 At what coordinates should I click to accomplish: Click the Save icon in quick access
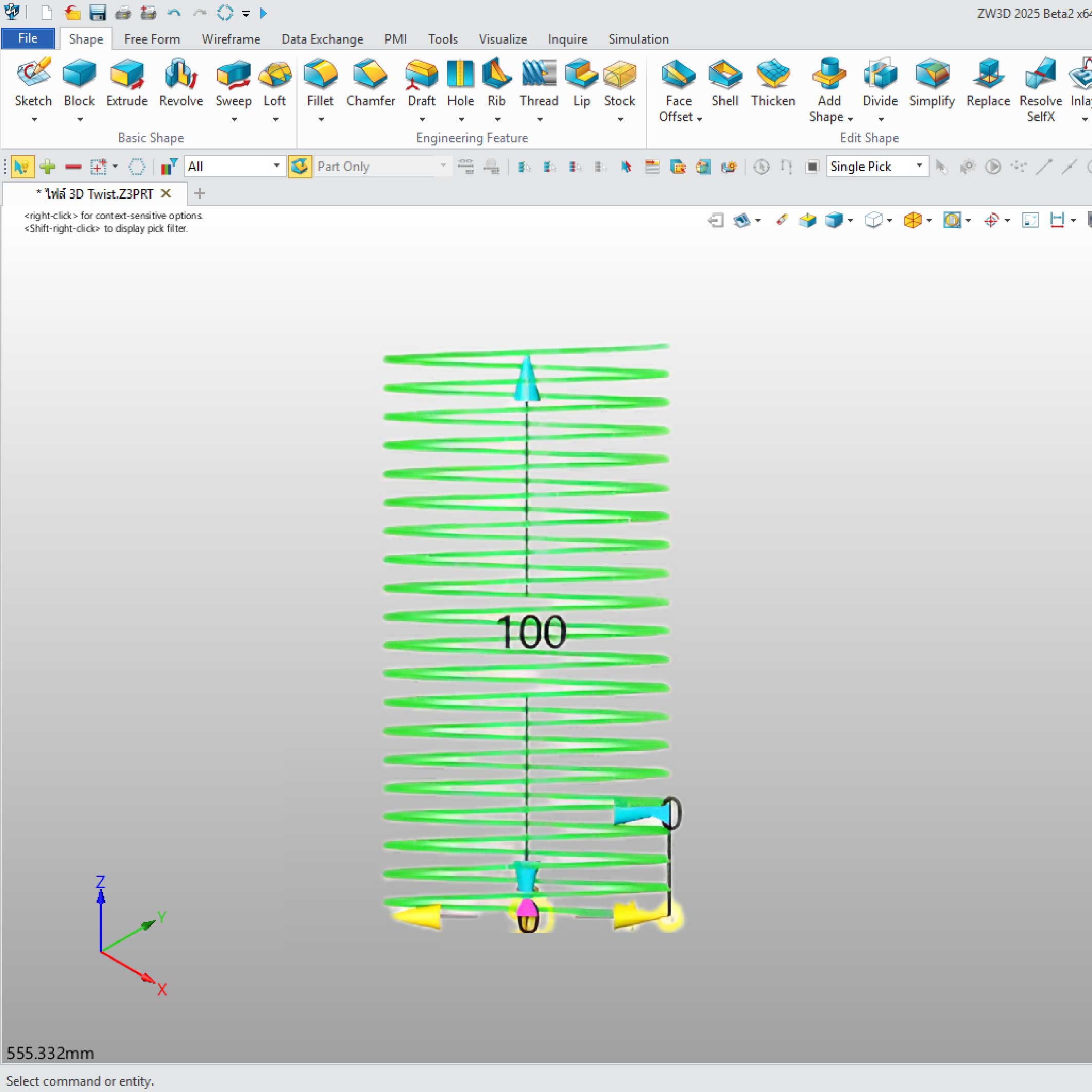point(98,13)
